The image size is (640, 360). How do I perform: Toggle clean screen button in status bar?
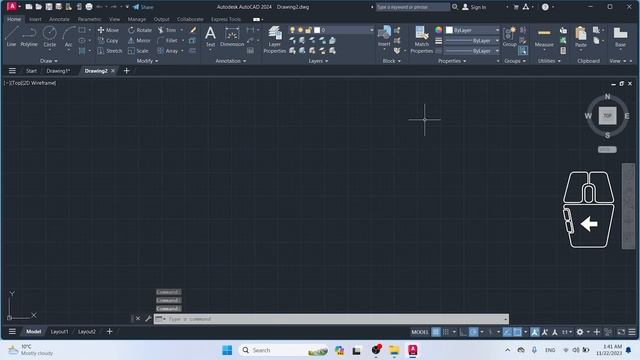coord(621,332)
